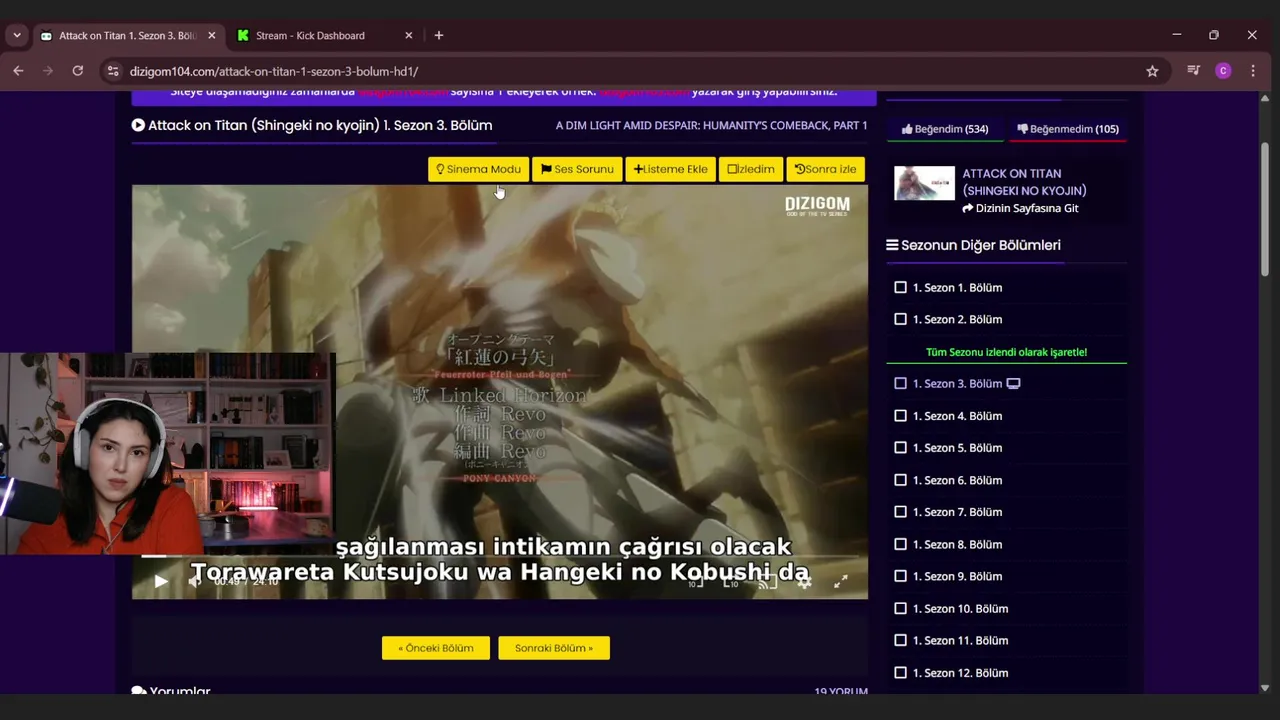The width and height of the screenshot is (1280, 720).
Task: Open the 1. Sezon 10. Bölüm episode link
Action: point(960,609)
